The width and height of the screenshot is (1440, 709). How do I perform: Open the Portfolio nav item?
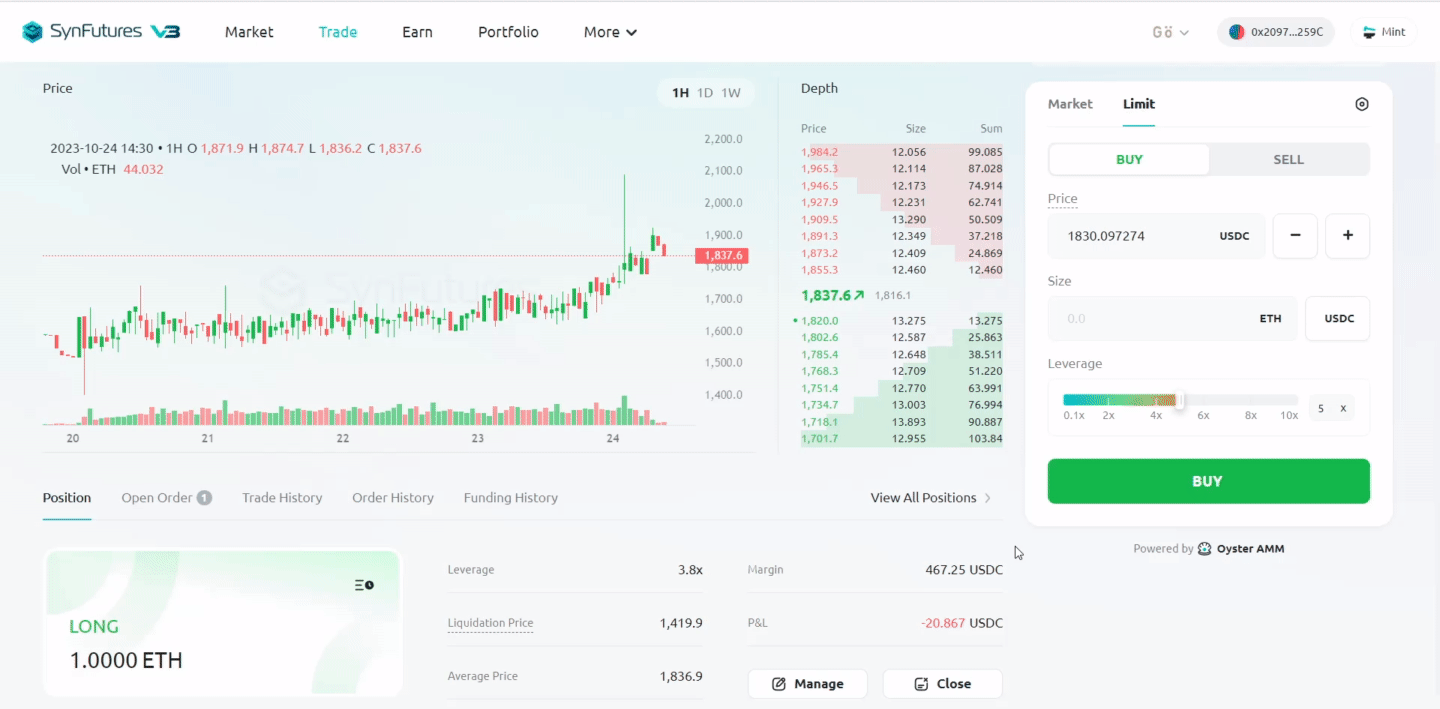(x=508, y=32)
